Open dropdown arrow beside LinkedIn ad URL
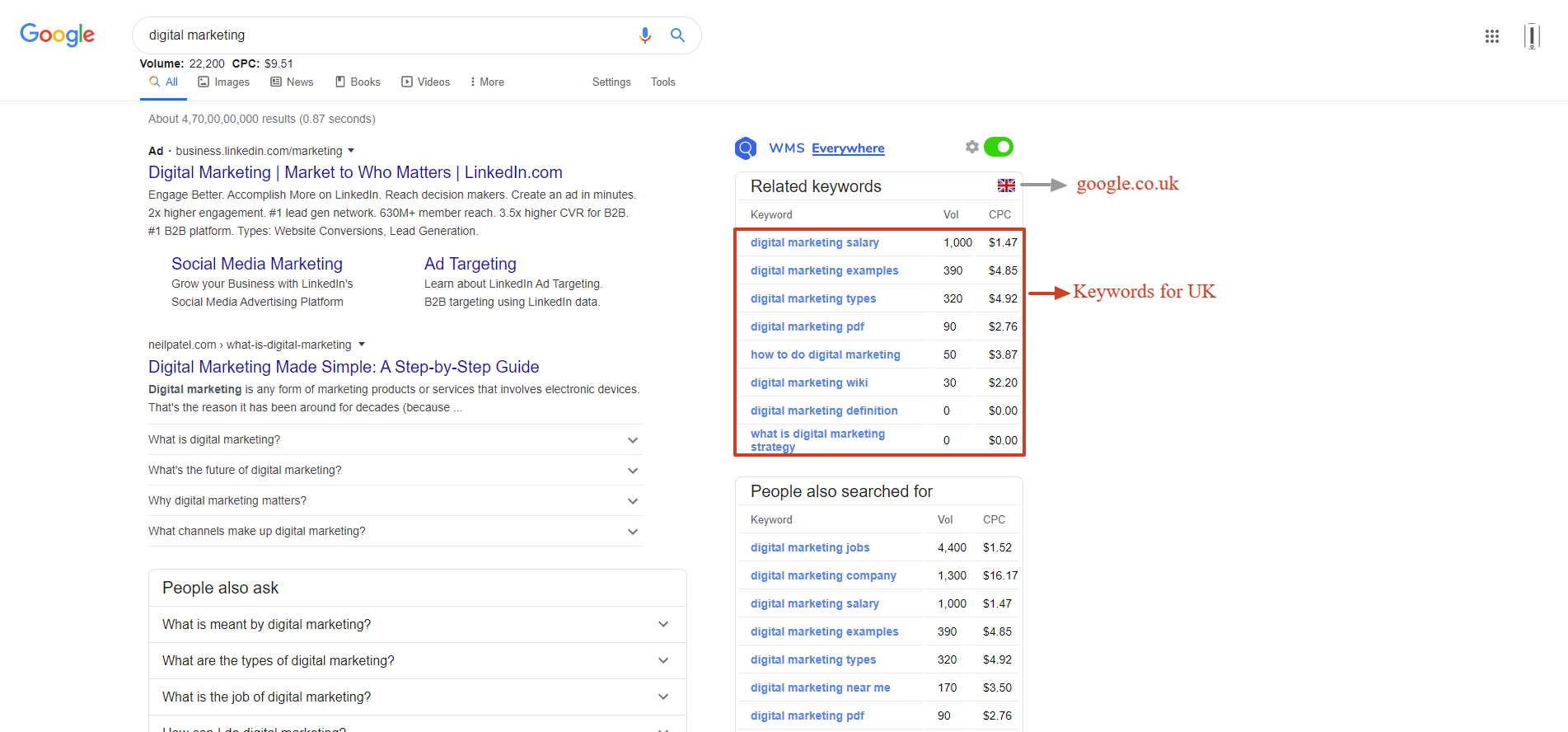The height and width of the screenshot is (732, 1568). tap(351, 151)
